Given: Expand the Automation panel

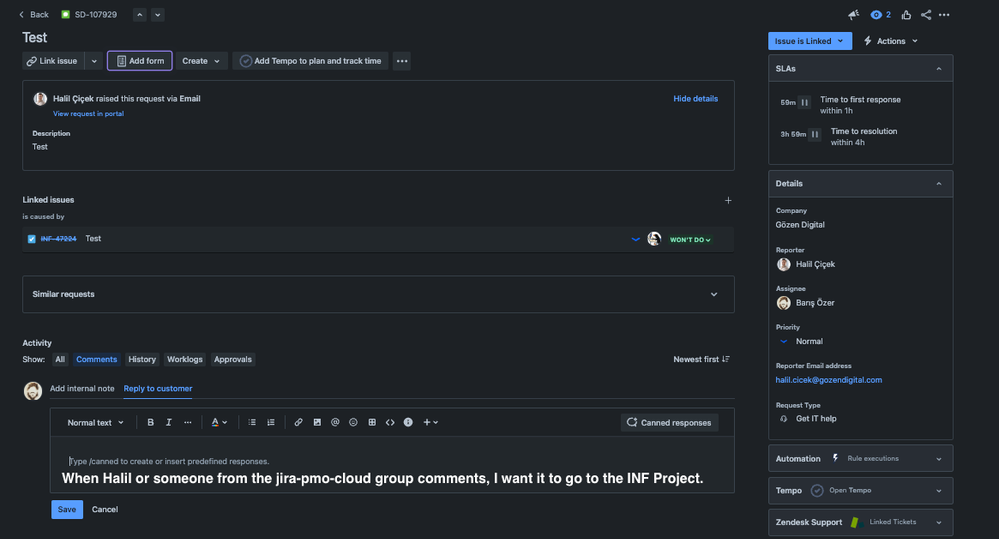Looking at the screenshot, I should tap(860, 459).
